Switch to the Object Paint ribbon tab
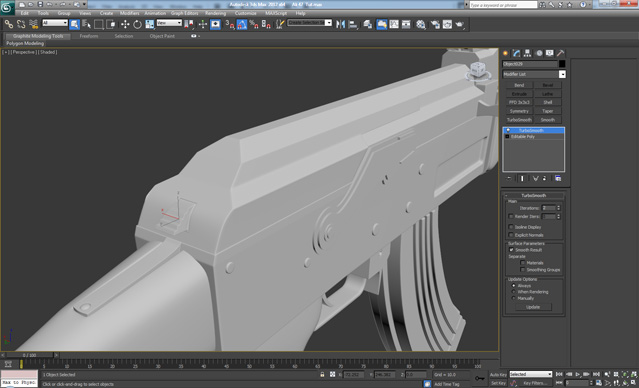The height and width of the screenshot is (388, 639). (162, 36)
